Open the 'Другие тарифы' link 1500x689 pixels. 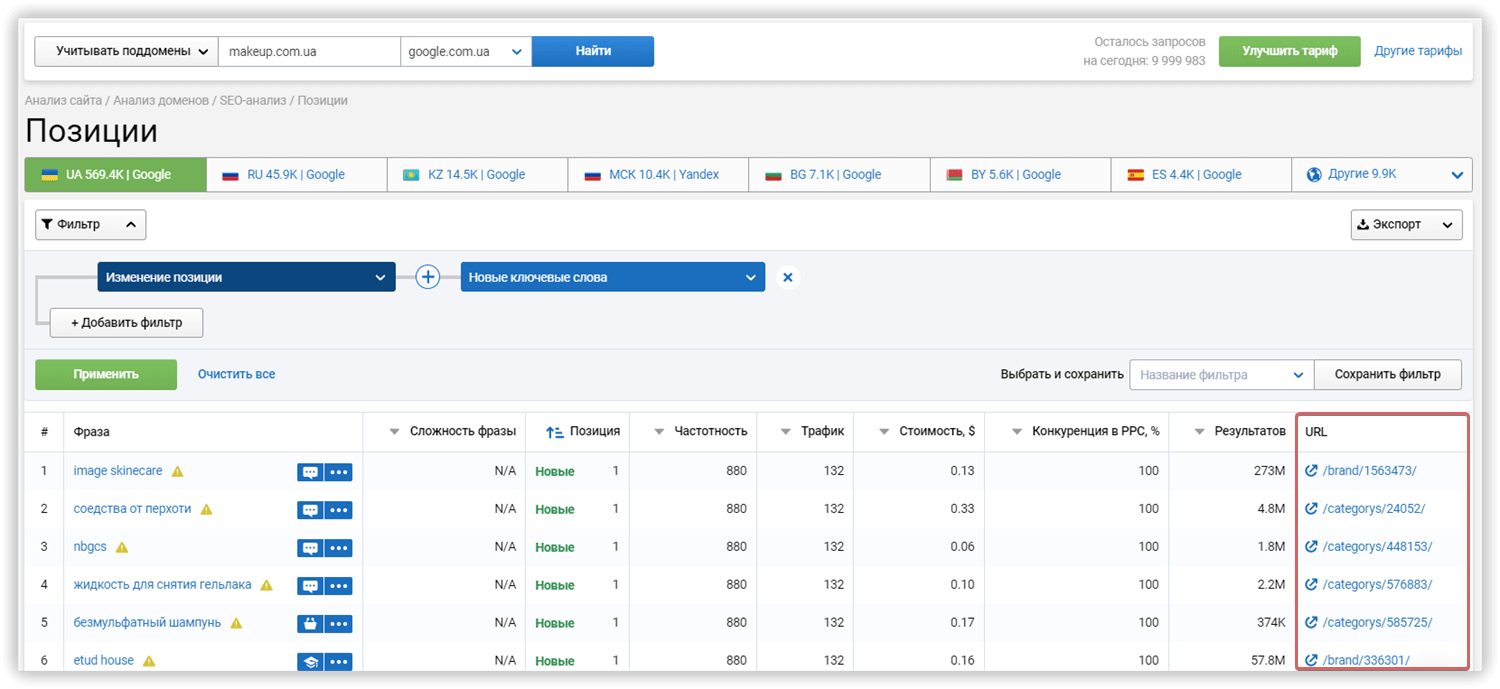[1418, 51]
